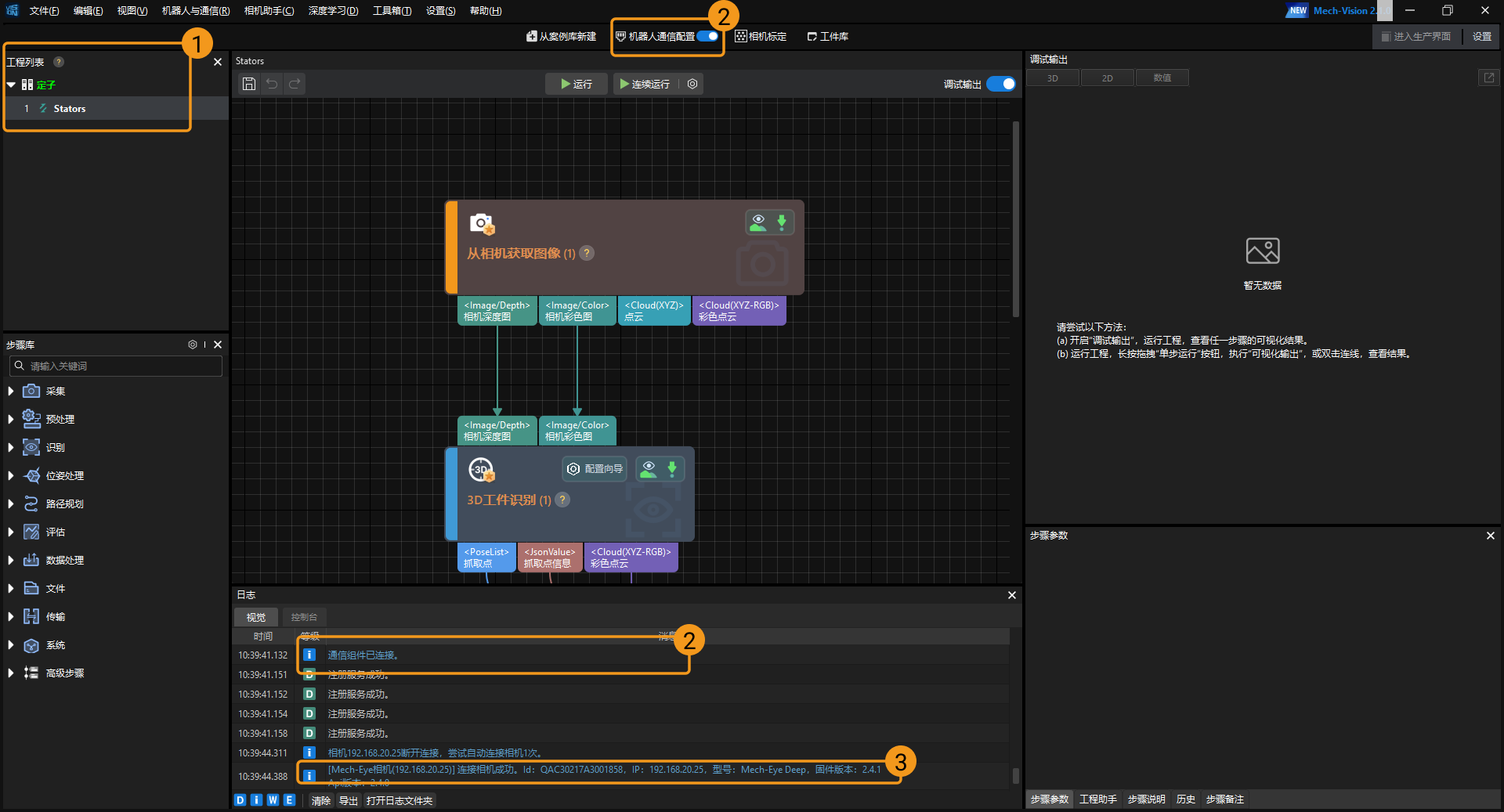Viewport: 1504px width, 812px height.
Task: Expand the 采集 category in step library
Action: coord(11,391)
